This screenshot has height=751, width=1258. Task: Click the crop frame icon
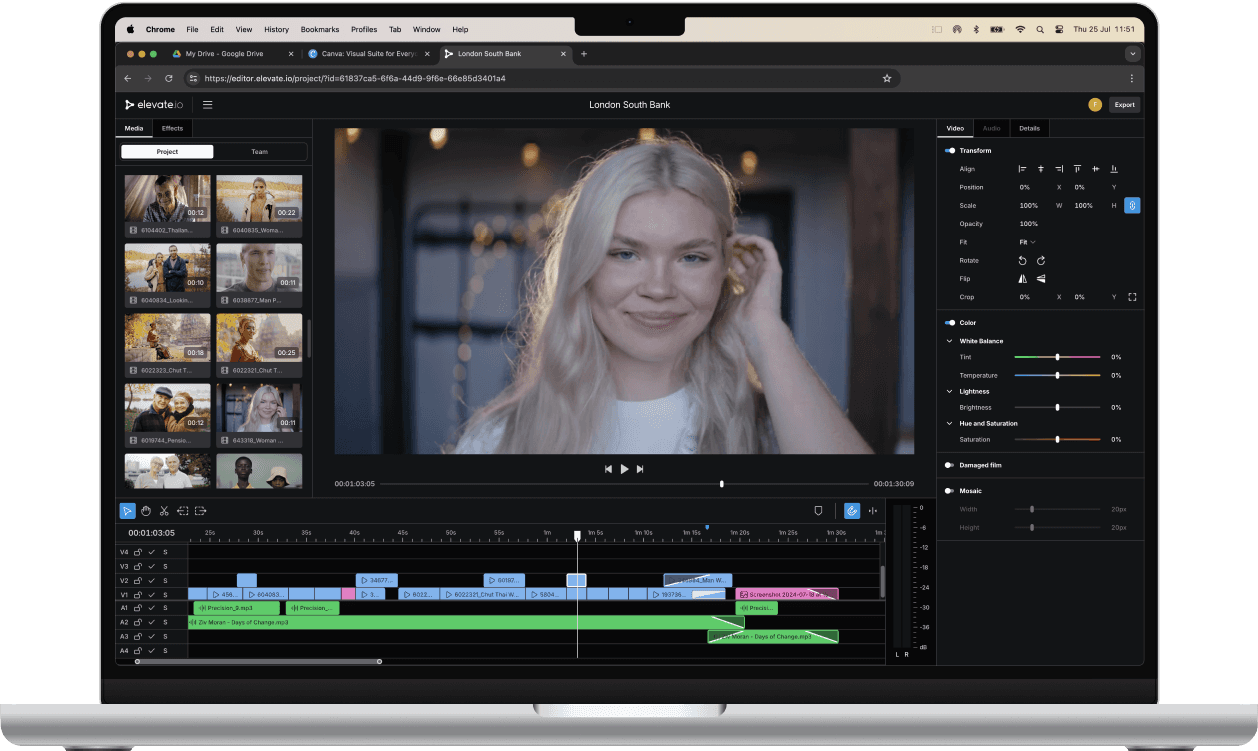[x=1132, y=297]
